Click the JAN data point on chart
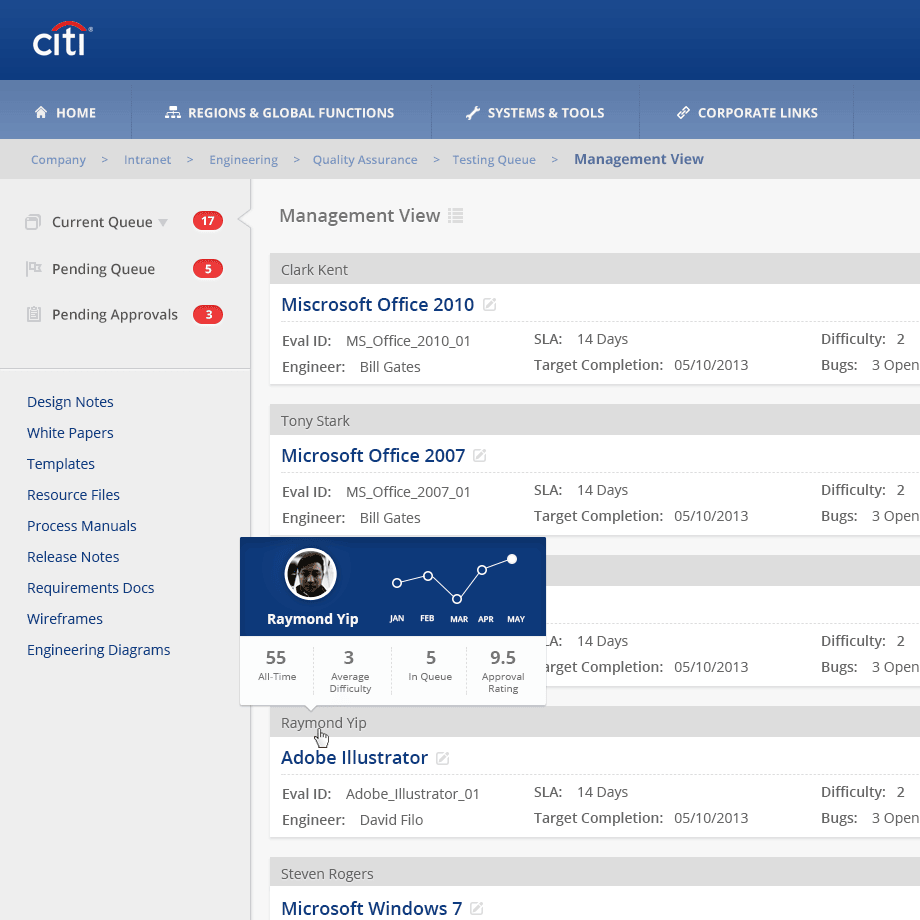Image resolution: width=920 pixels, height=920 pixels. (x=397, y=583)
